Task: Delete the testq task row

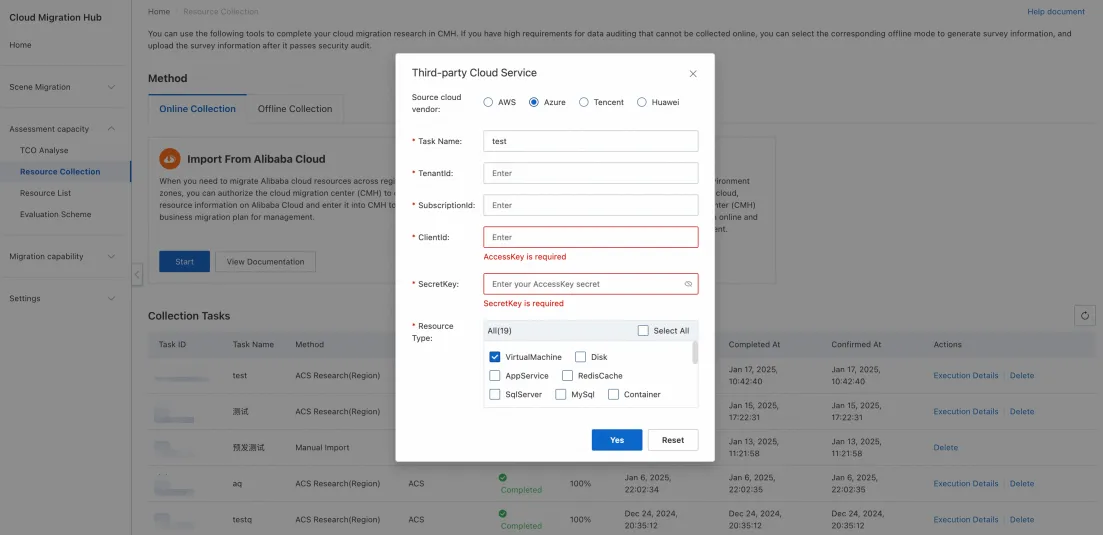Action: click(1022, 520)
